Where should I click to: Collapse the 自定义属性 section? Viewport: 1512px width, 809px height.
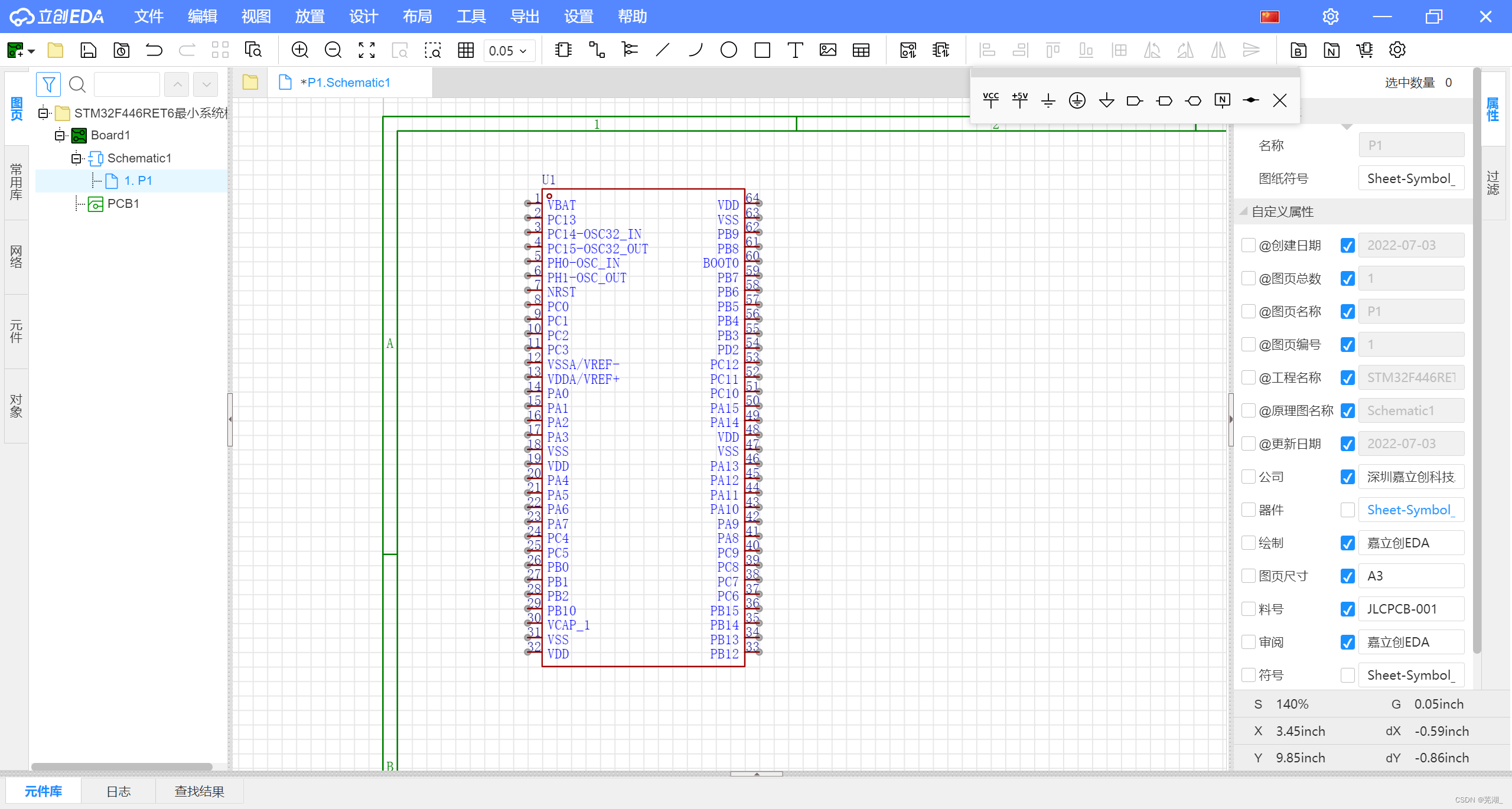pyautogui.click(x=1244, y=211)
